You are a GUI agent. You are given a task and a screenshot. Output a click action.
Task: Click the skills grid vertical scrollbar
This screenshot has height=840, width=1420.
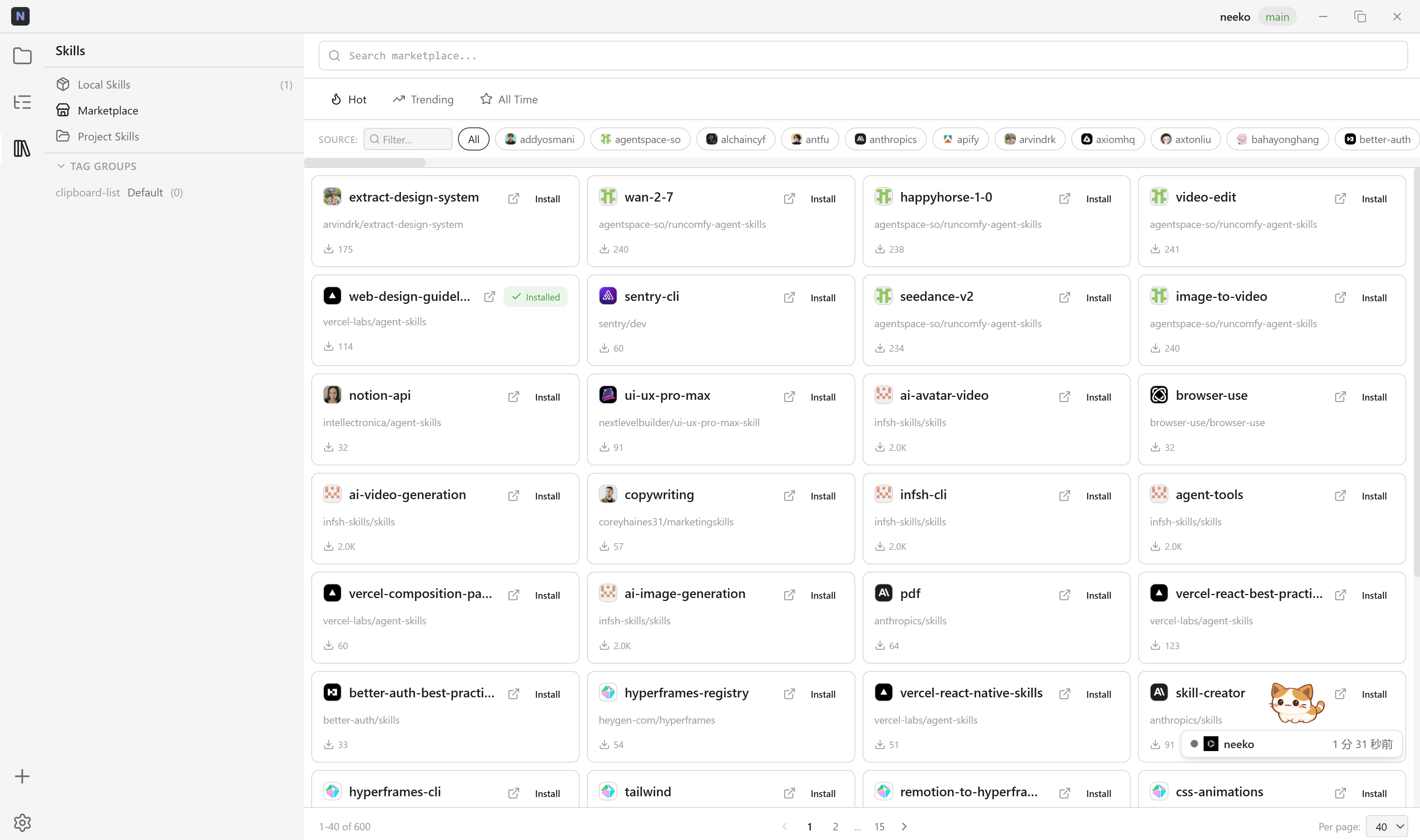[x=1416, y=372]
